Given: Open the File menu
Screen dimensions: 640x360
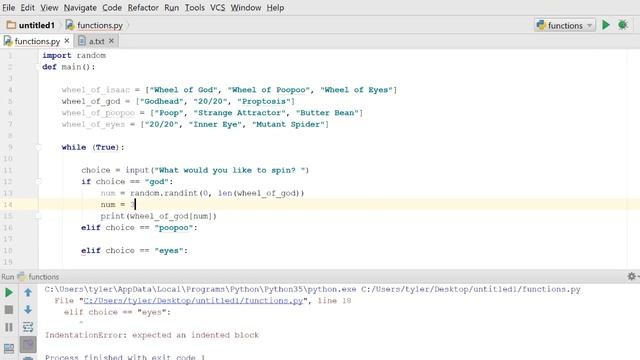Looking at the screenshot, I should pyautogui.click(x=8, y=8).
